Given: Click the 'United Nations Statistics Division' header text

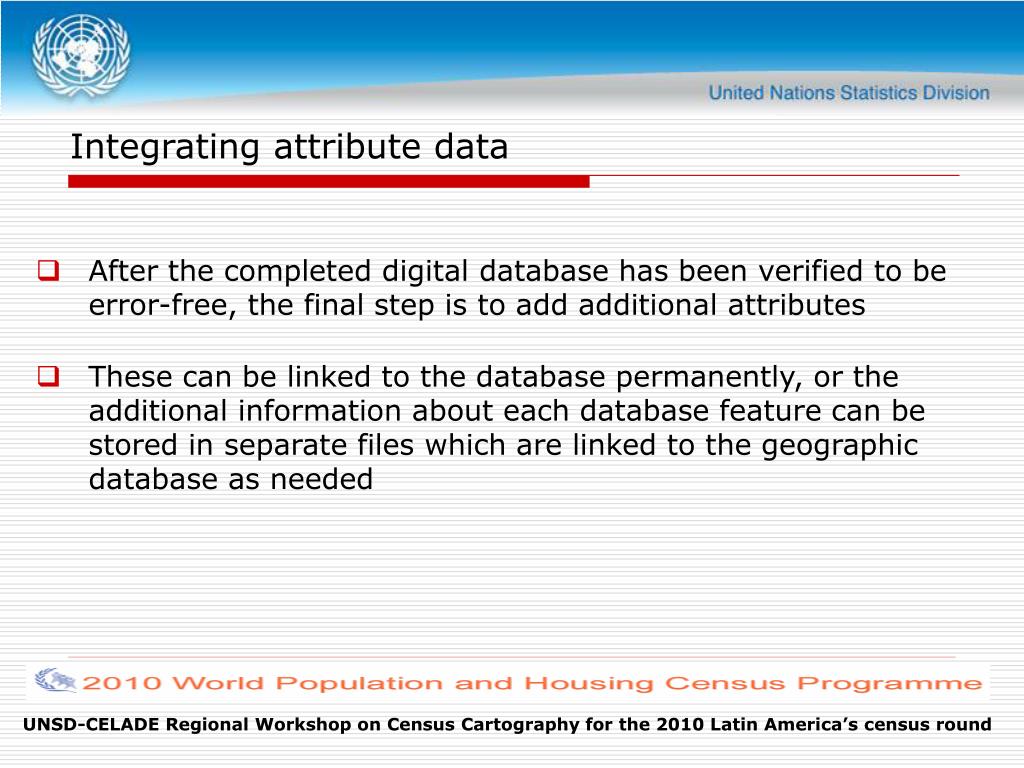Looking at the screenshot, I should [848, 93].
